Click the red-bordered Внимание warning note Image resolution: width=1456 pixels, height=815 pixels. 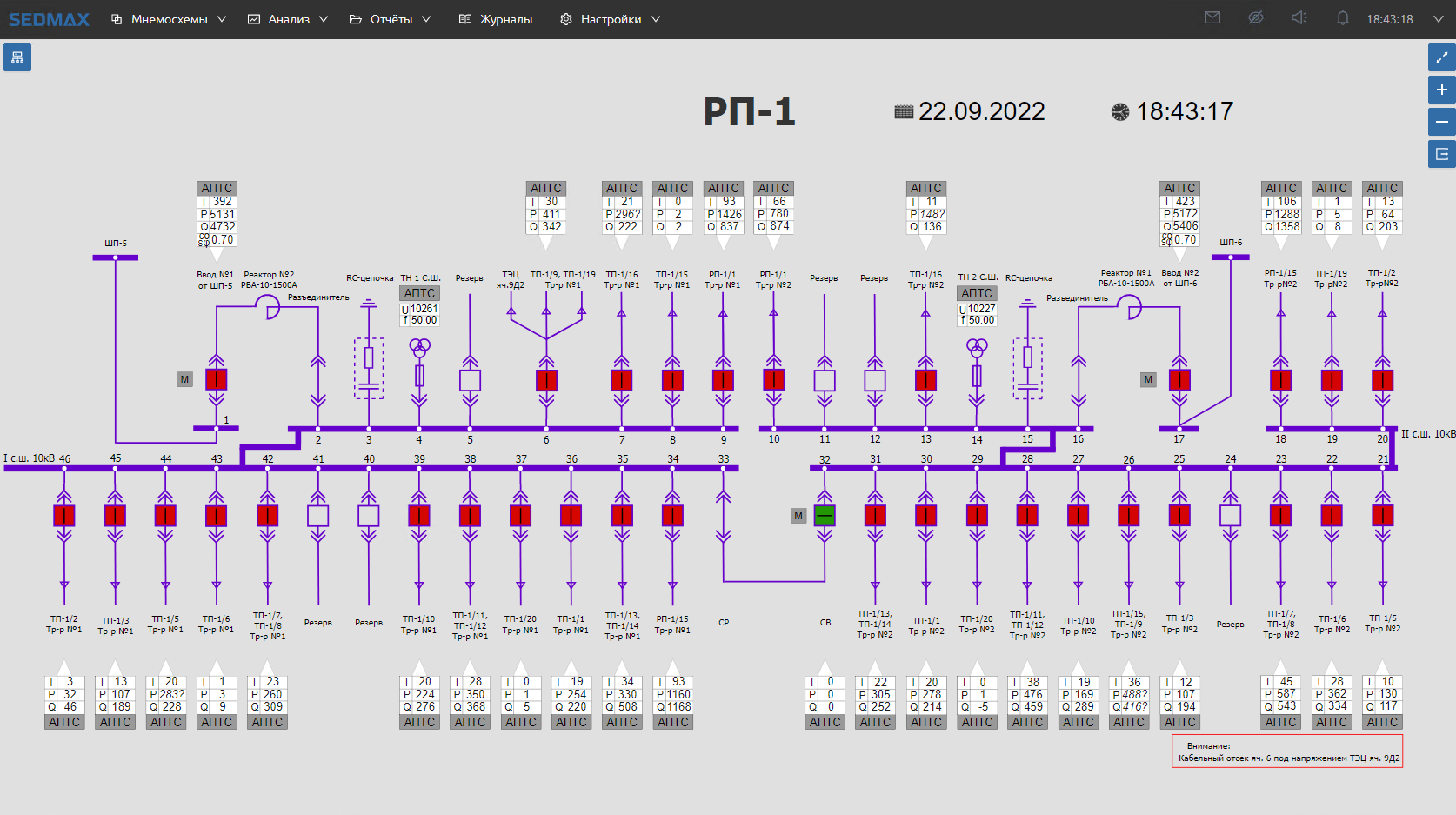click(1286, 752)
